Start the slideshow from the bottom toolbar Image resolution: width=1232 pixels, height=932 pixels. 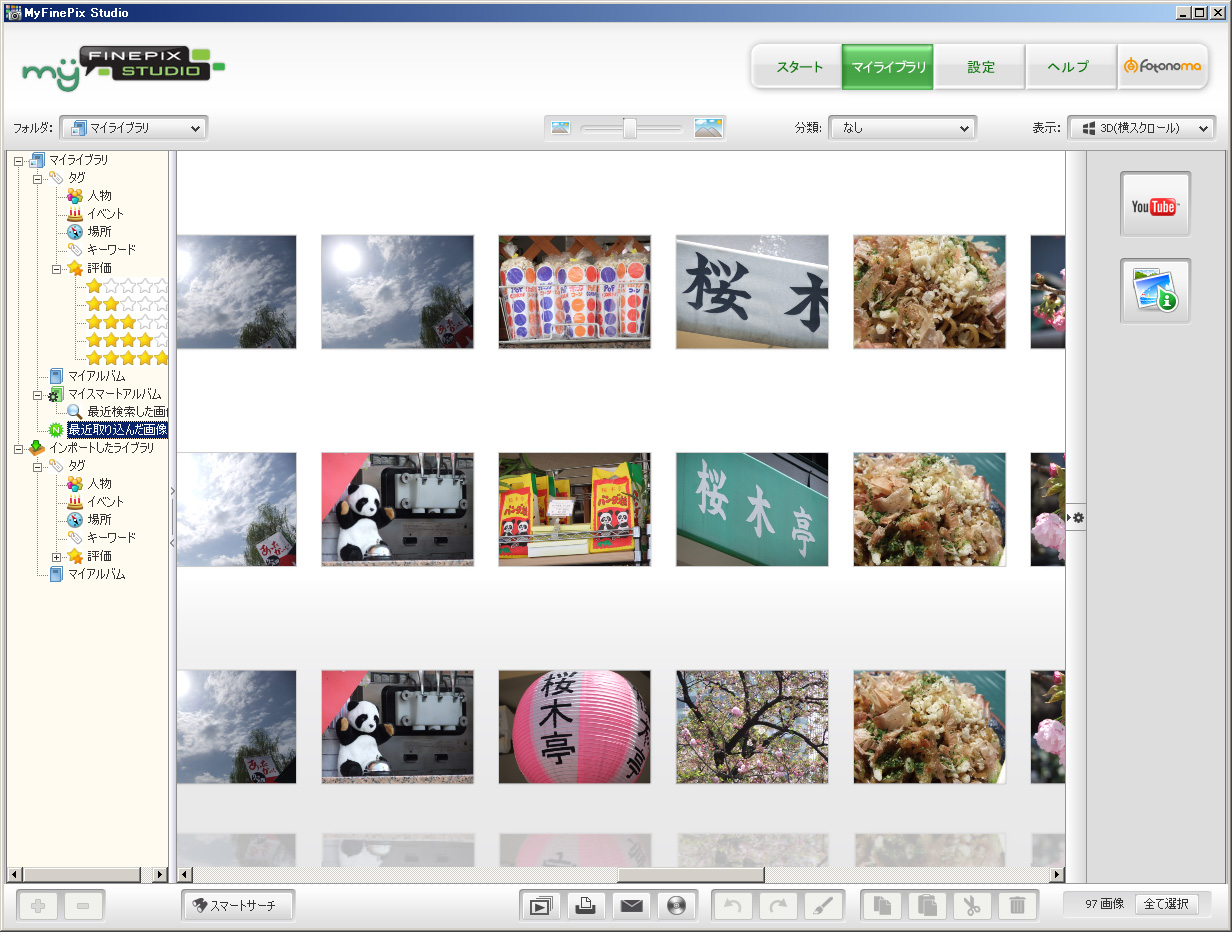(541, 906)
